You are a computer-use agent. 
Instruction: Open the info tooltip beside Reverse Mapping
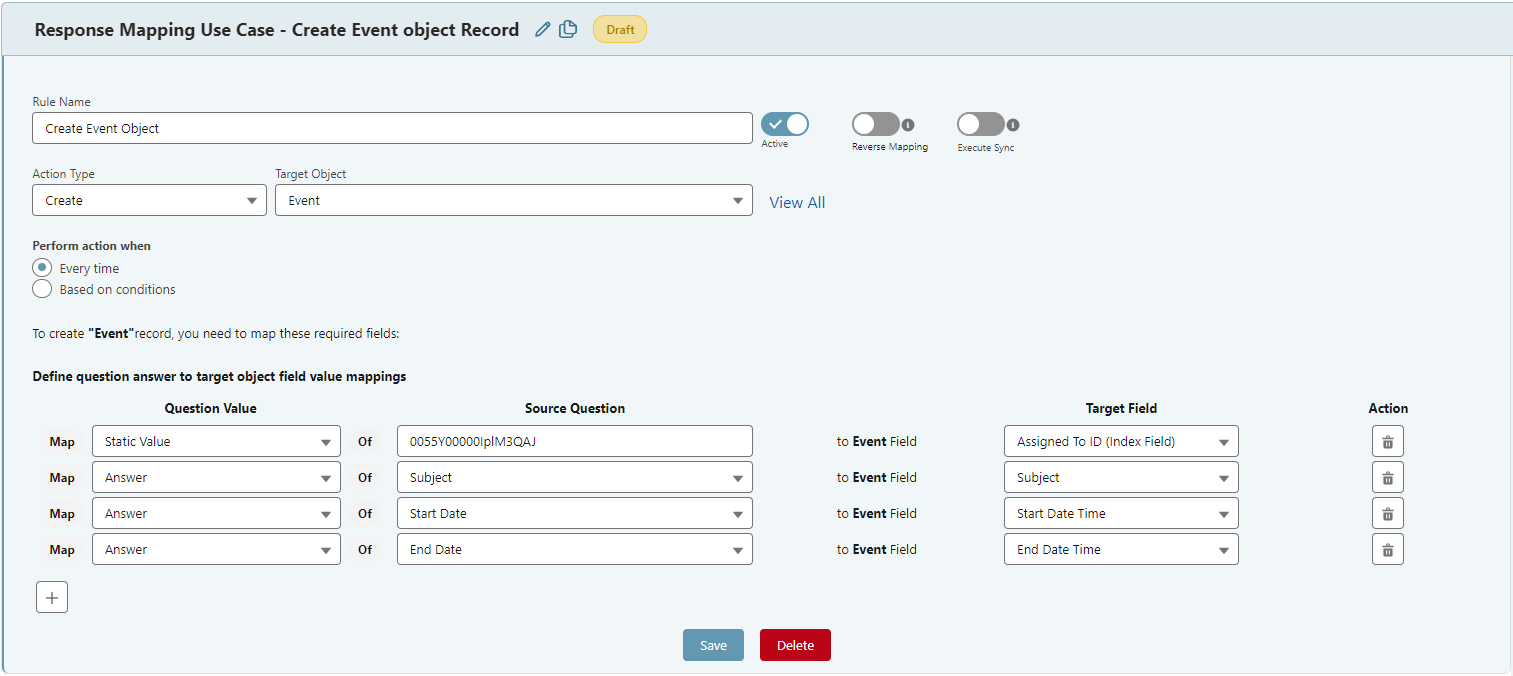[x=907, y=123]
